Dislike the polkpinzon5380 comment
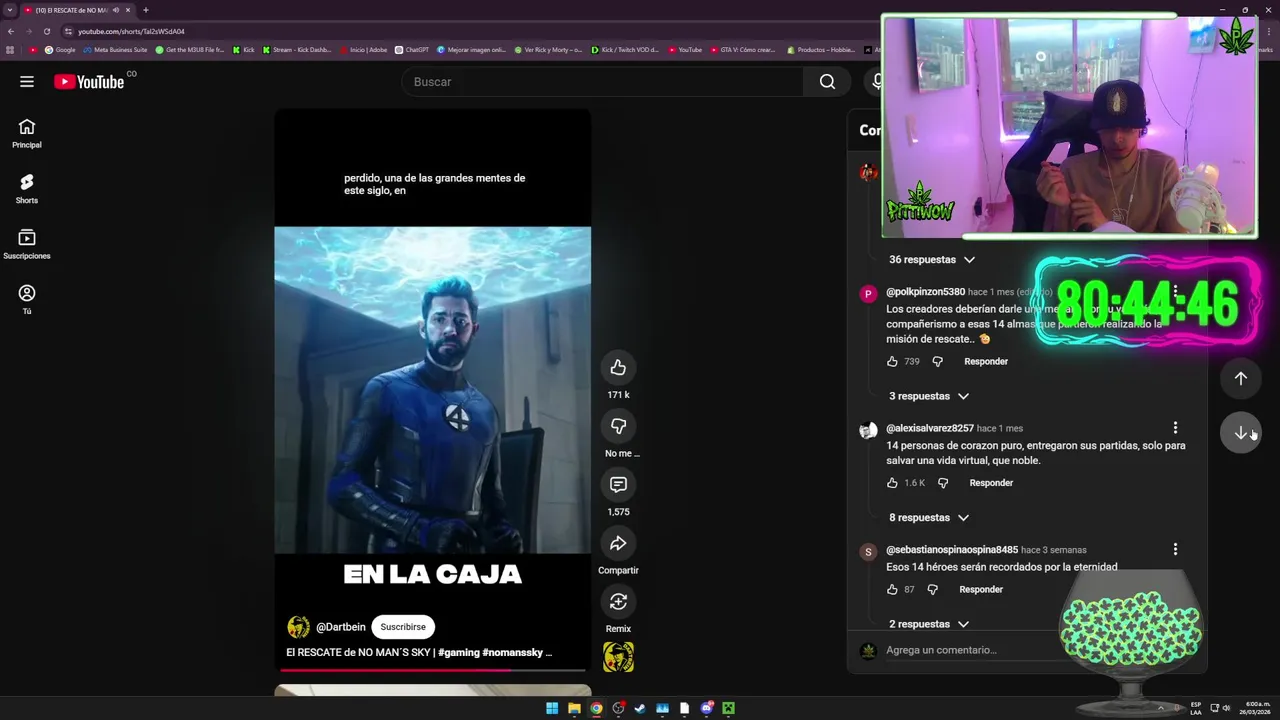The height and width of the screenshot is (720, 1280). [937, 361]
